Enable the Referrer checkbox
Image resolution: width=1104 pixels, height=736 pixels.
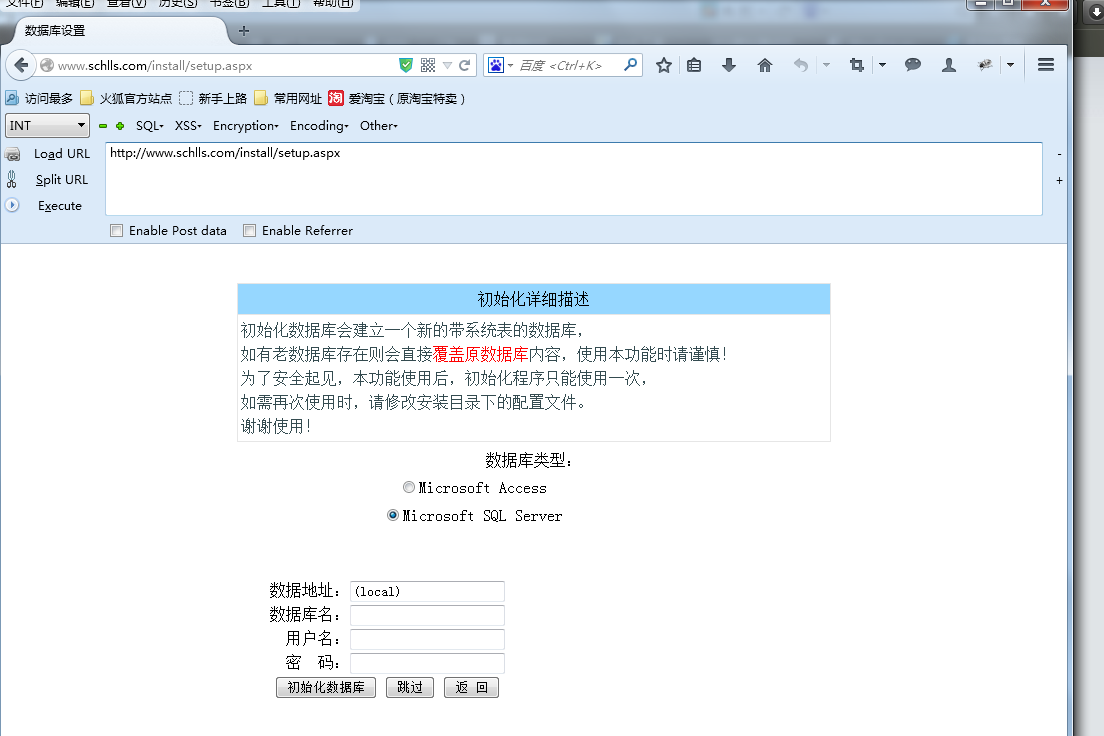point(249,230)
